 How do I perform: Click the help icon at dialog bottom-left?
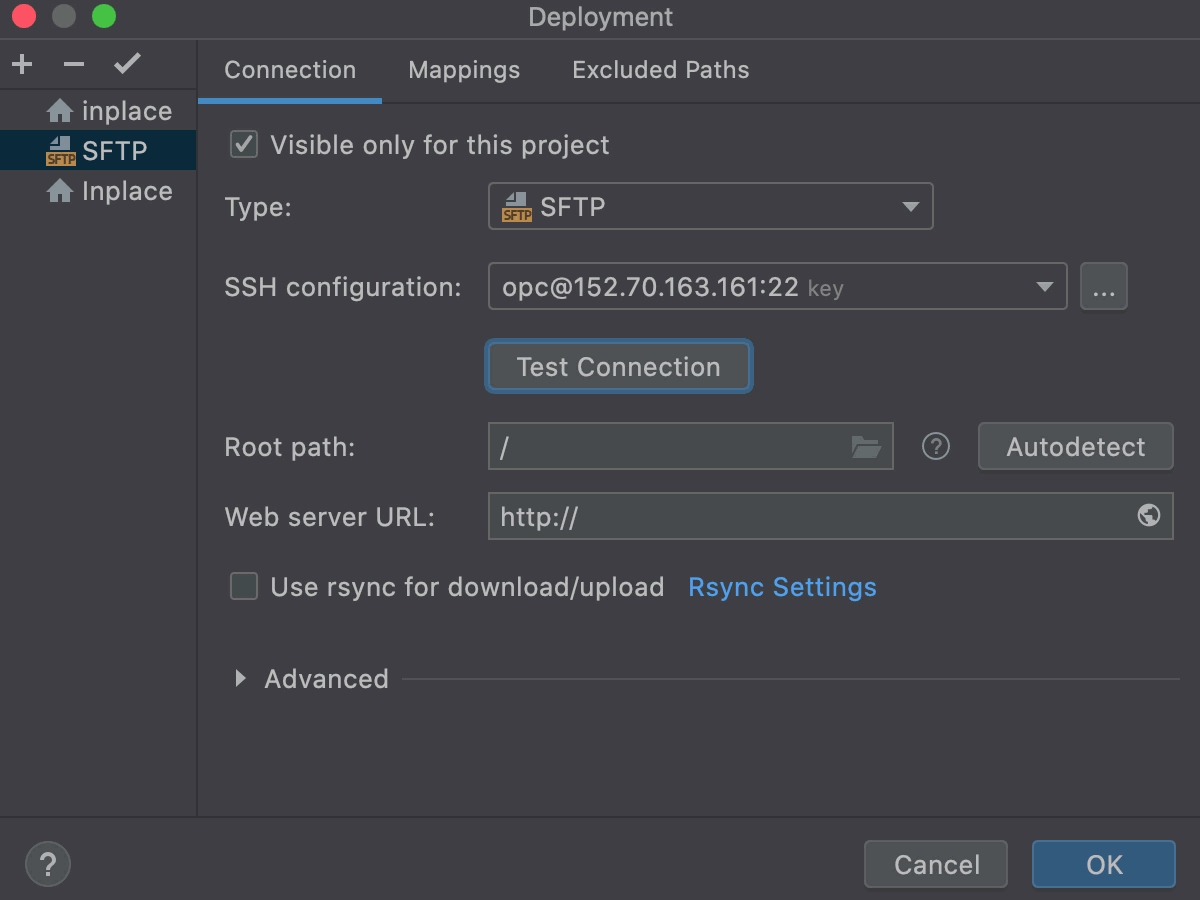(x=47, y=863)
